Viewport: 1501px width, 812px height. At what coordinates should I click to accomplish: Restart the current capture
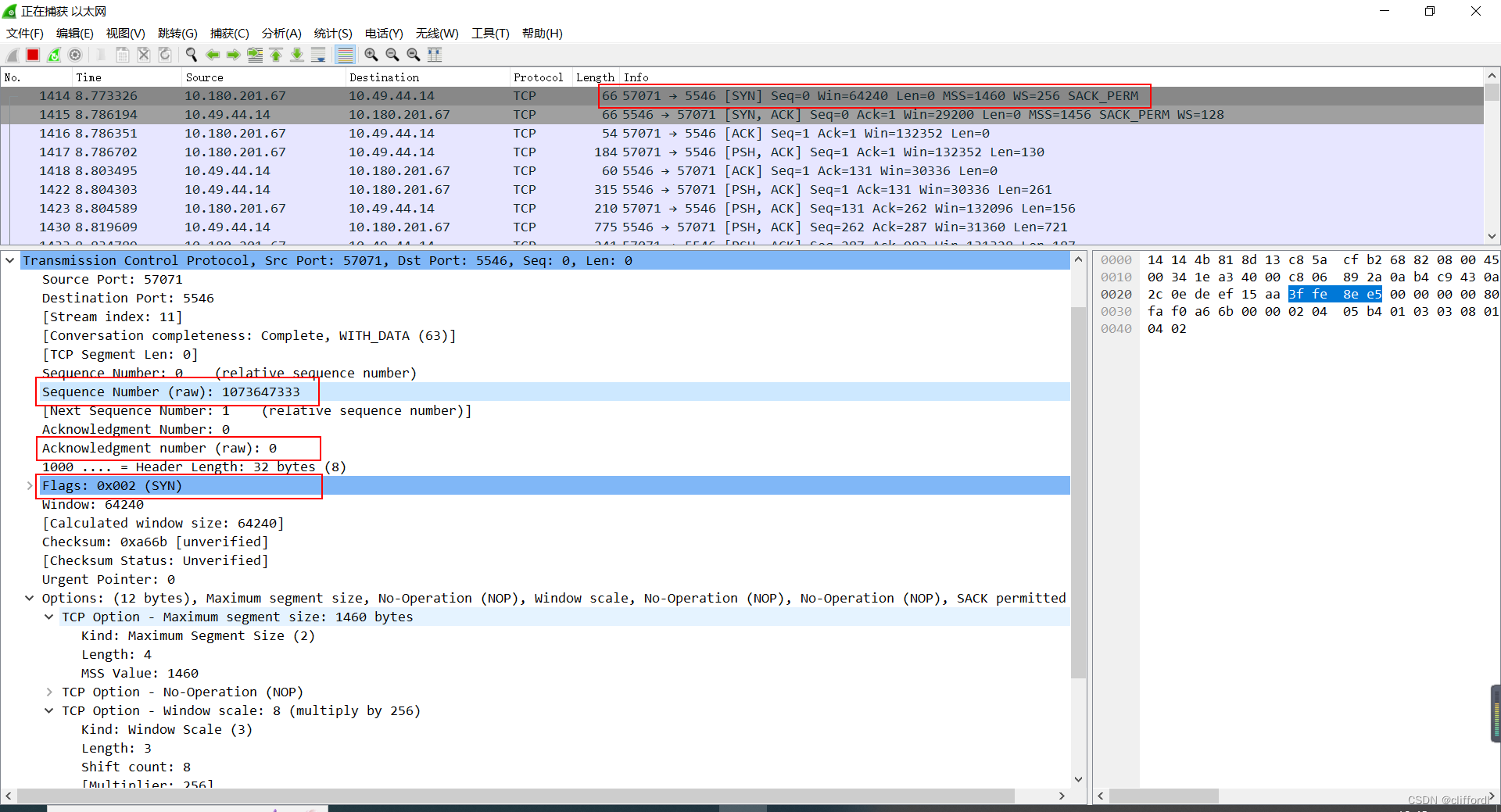coord(54,55)
